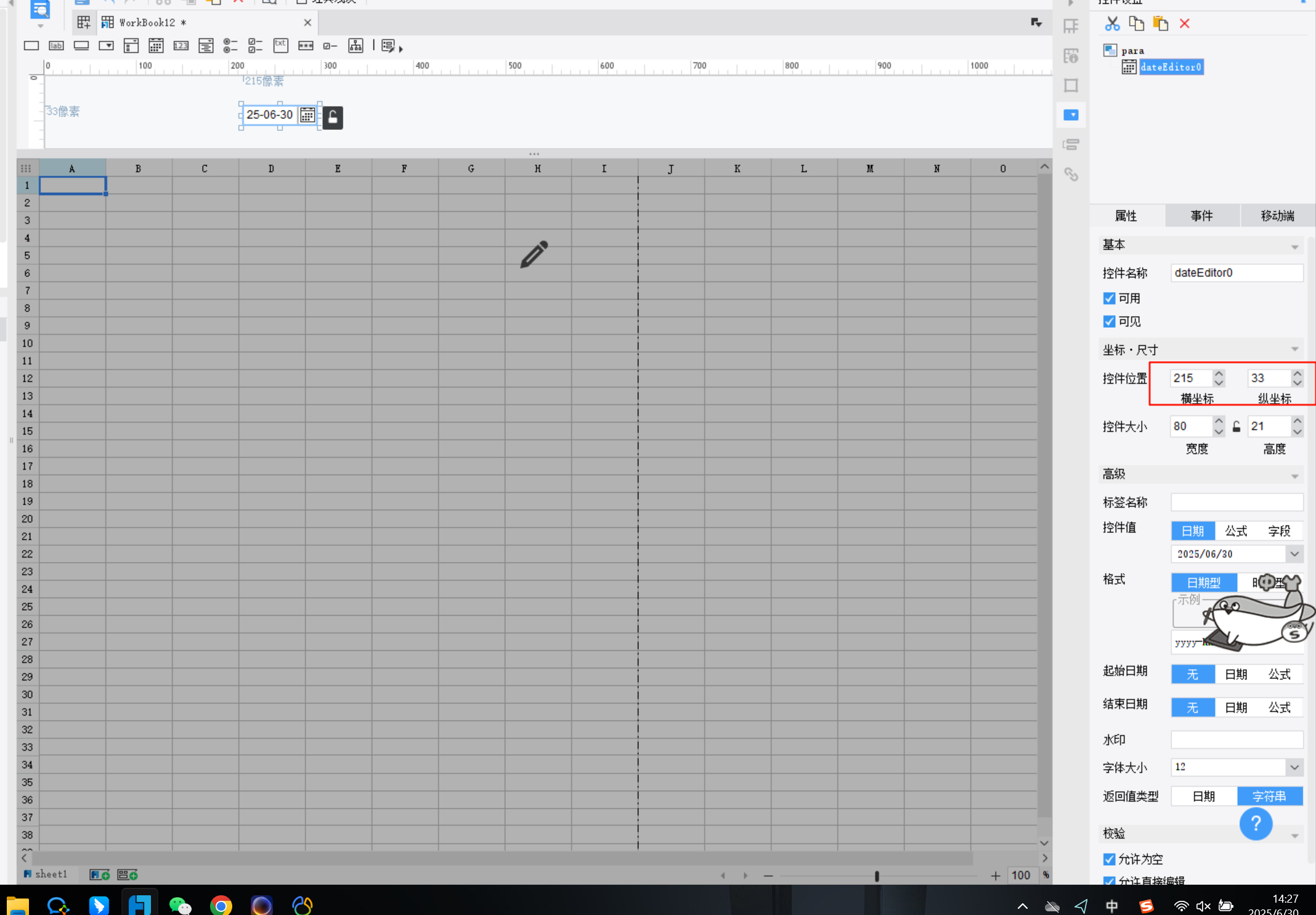Open conditional attributes panel icon

point(1071,144)
